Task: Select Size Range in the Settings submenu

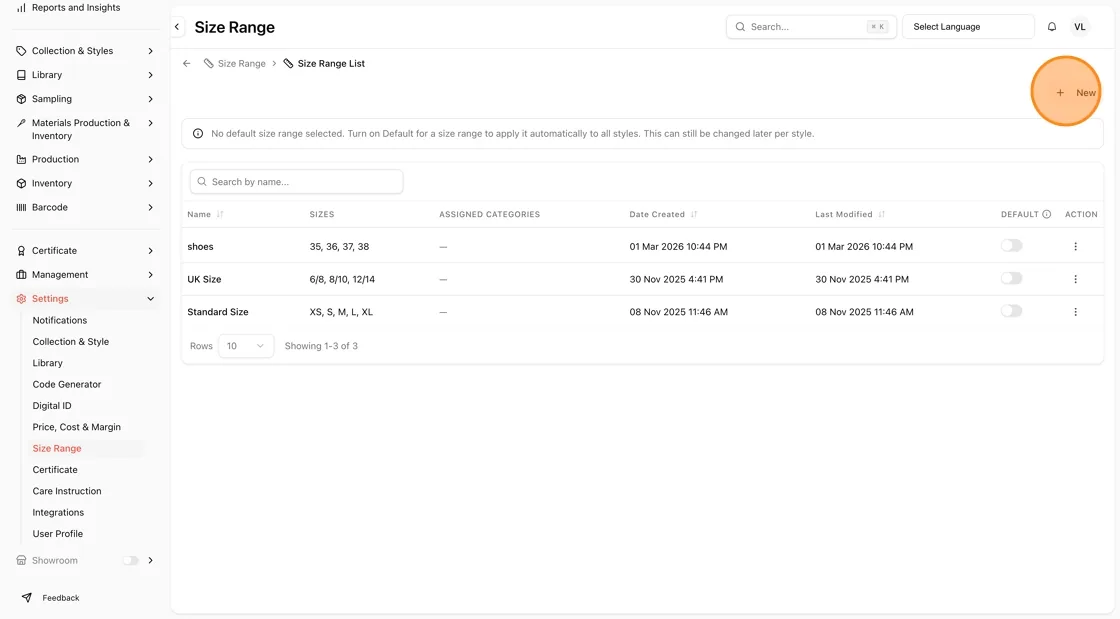Action: click(x=56, y=448)
